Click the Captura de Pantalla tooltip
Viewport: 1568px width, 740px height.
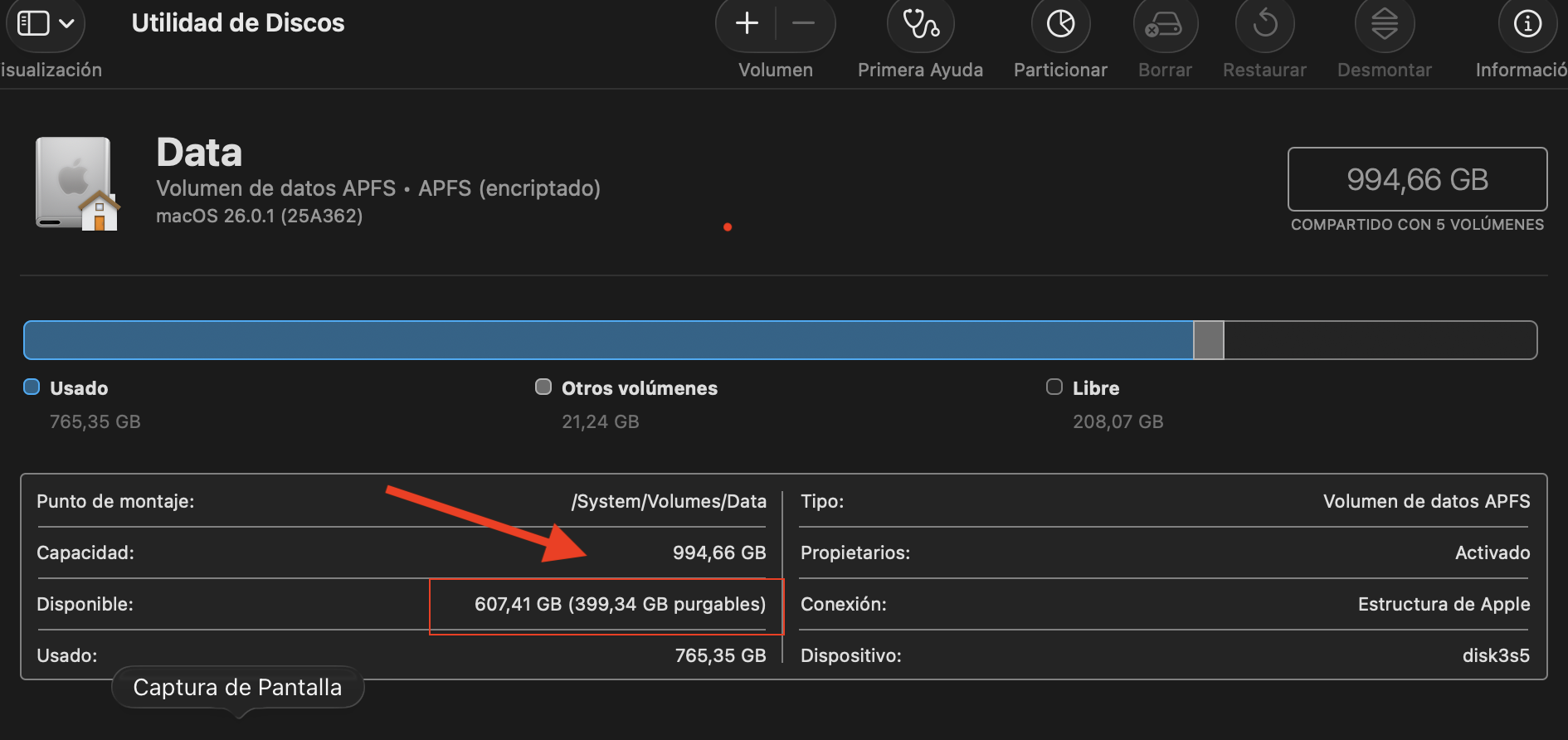tap(237, 688)
